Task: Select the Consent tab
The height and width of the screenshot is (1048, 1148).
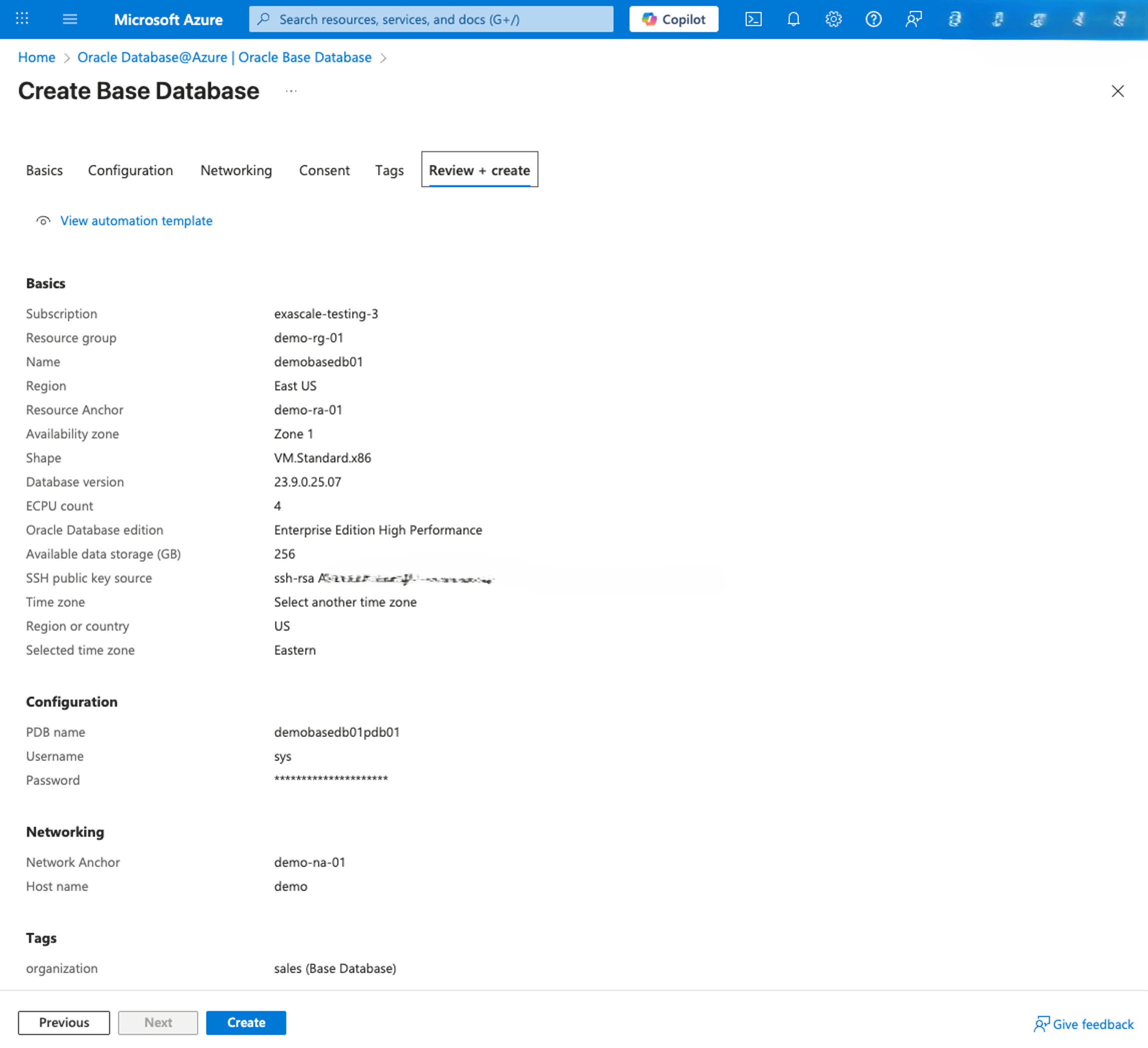Action: [324, 170]
